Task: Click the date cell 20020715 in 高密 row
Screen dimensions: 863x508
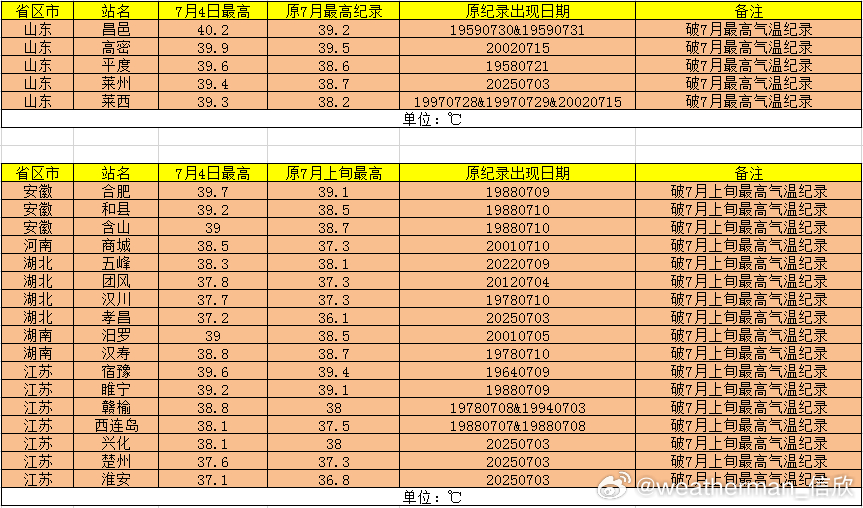Action: pos(517,47)
